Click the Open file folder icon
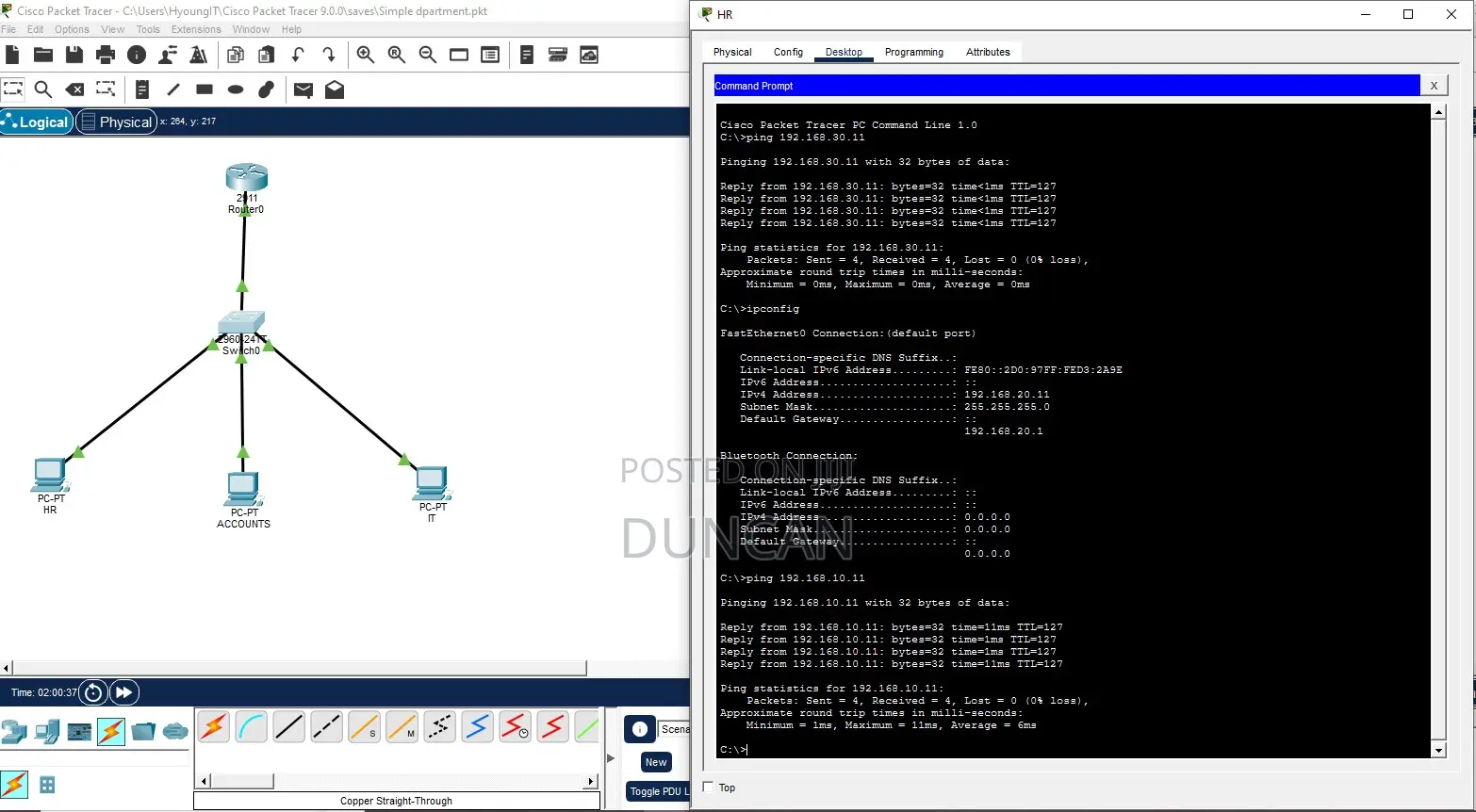Image resolution: width=1476 pixels, height=812 pixels. coord(43,55)
